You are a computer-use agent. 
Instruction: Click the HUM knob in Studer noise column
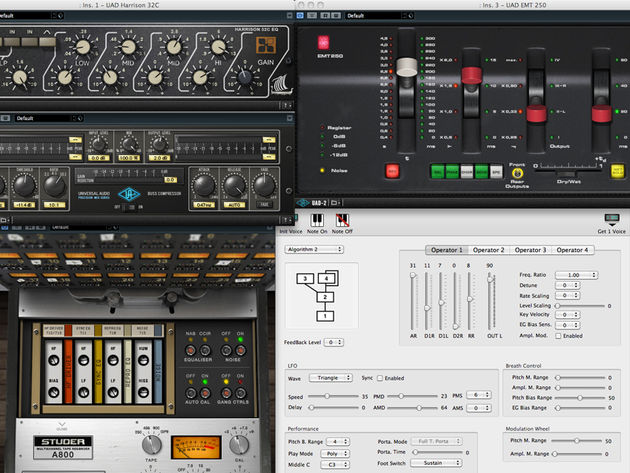click(x=143, y=360)
